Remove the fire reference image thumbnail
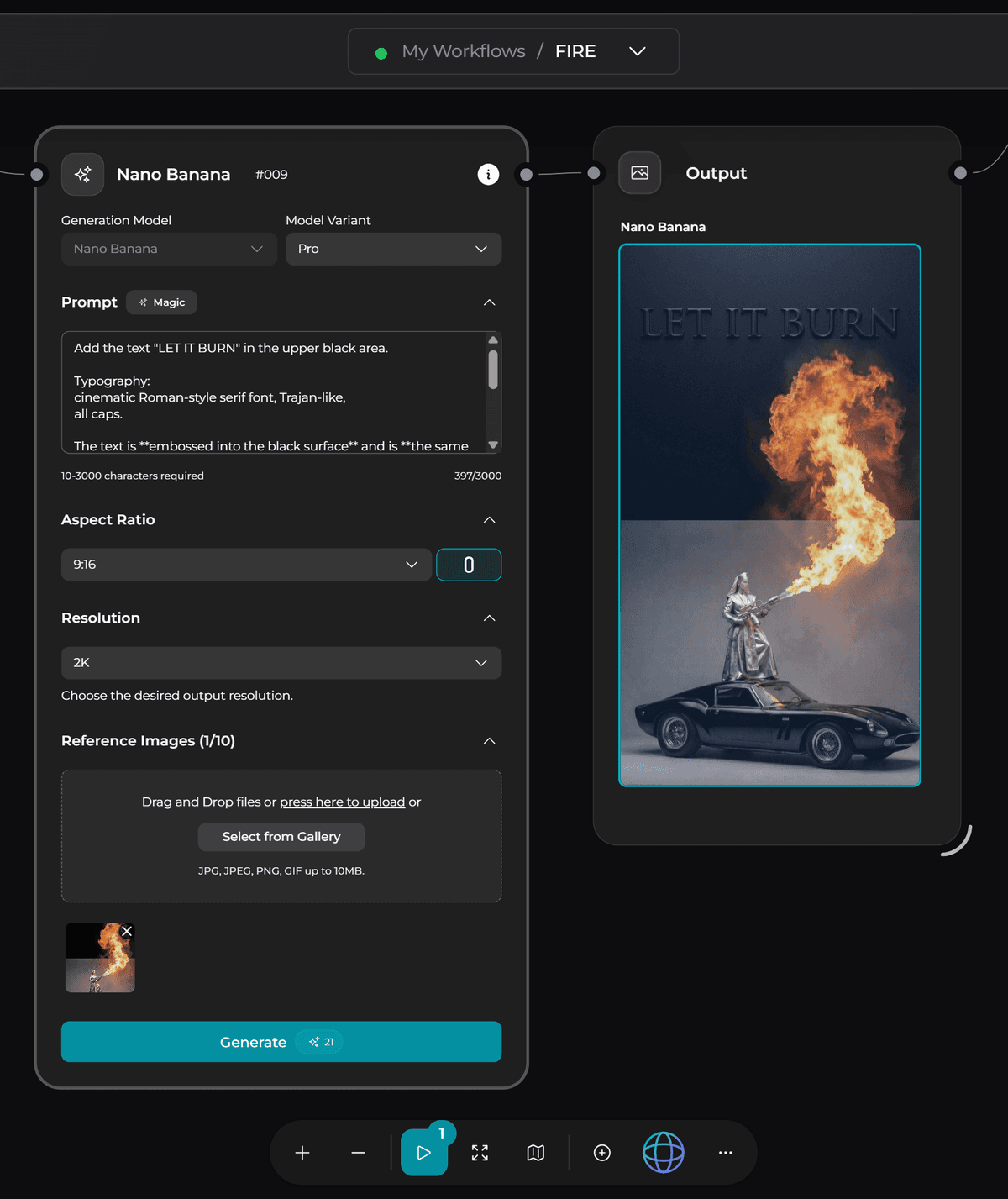Viewport: 1008px width, 1199px height. click(x=127, y=931)
